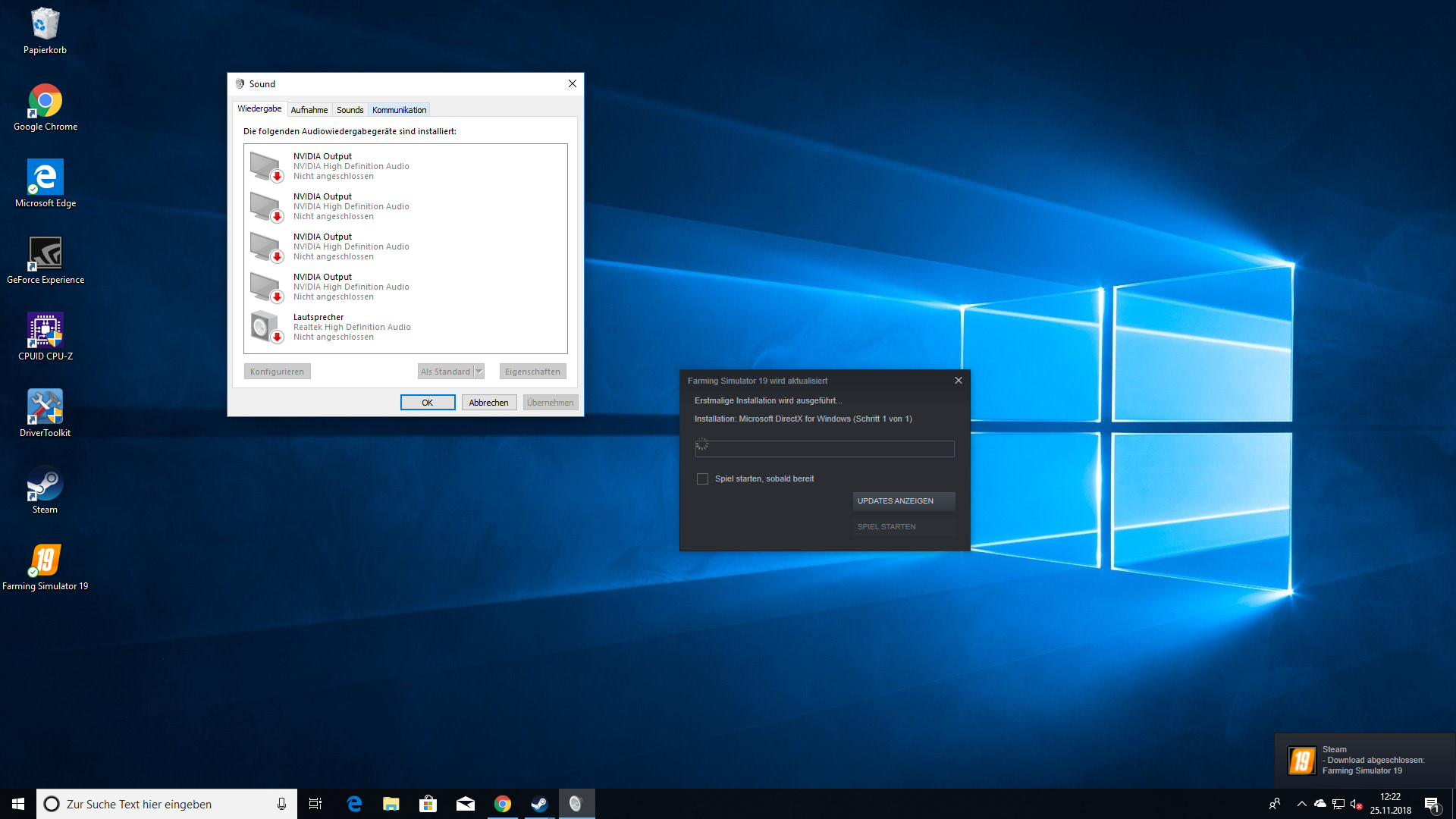
Task: Switch to the Kommunikation tab
Action: coord(400,110)
